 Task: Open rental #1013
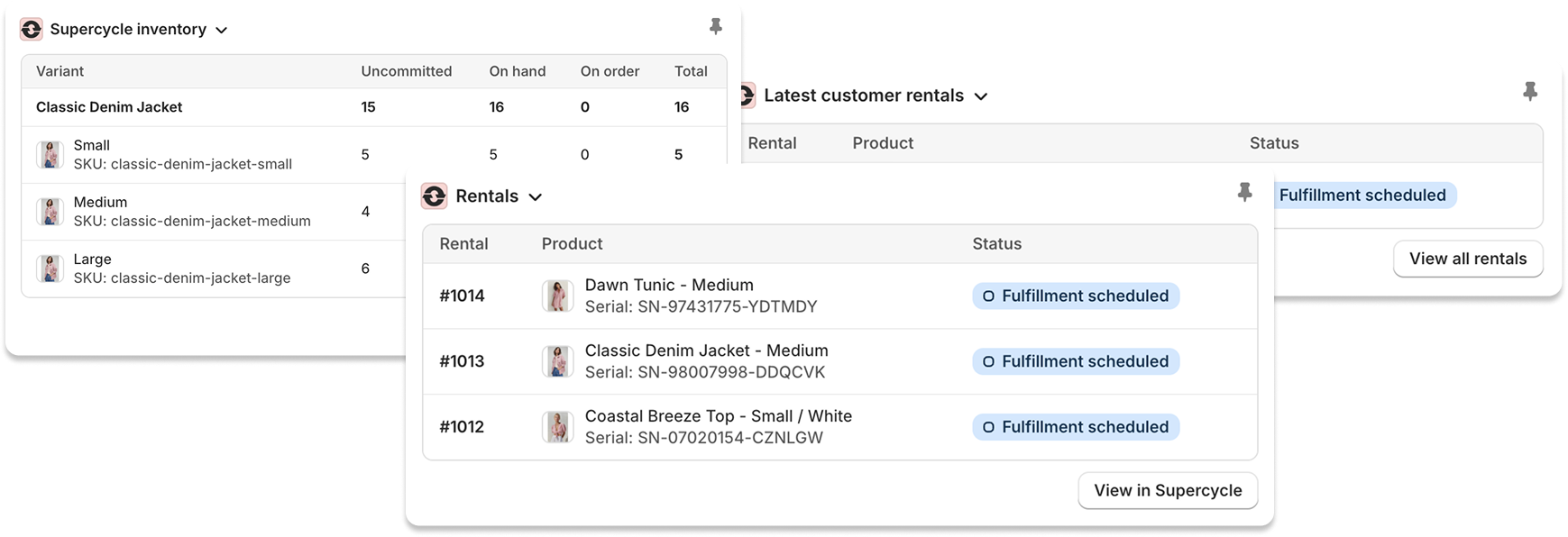pyautogui.click(x=462, y=361)
